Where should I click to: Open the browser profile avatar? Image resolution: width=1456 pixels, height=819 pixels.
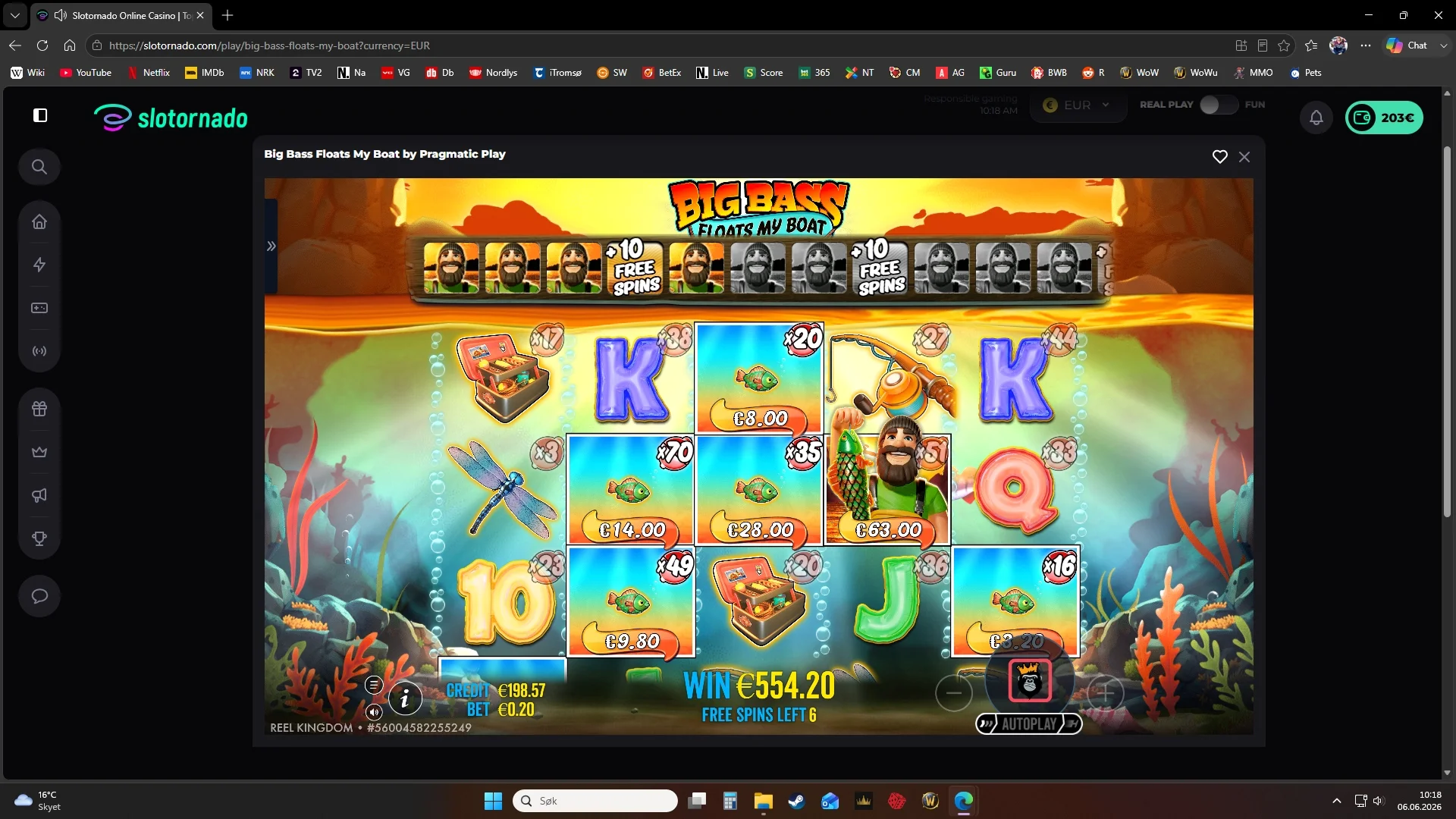pos(1338,45)
